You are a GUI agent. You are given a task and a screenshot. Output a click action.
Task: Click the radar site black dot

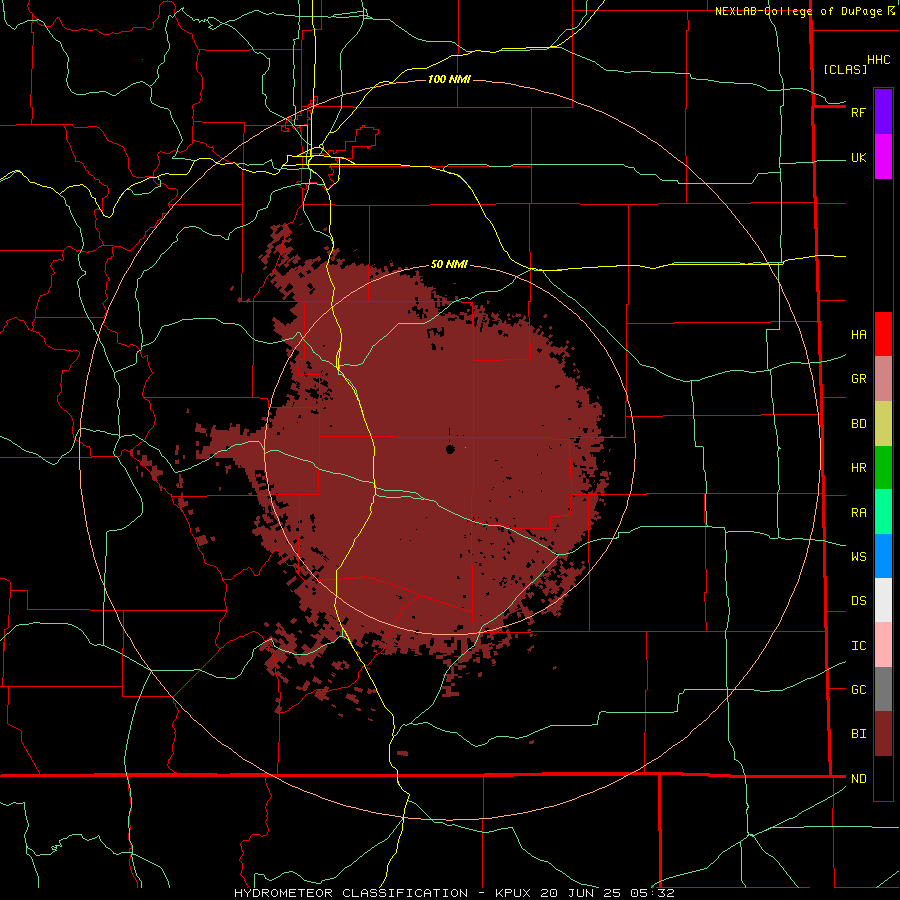click(450, 449)
